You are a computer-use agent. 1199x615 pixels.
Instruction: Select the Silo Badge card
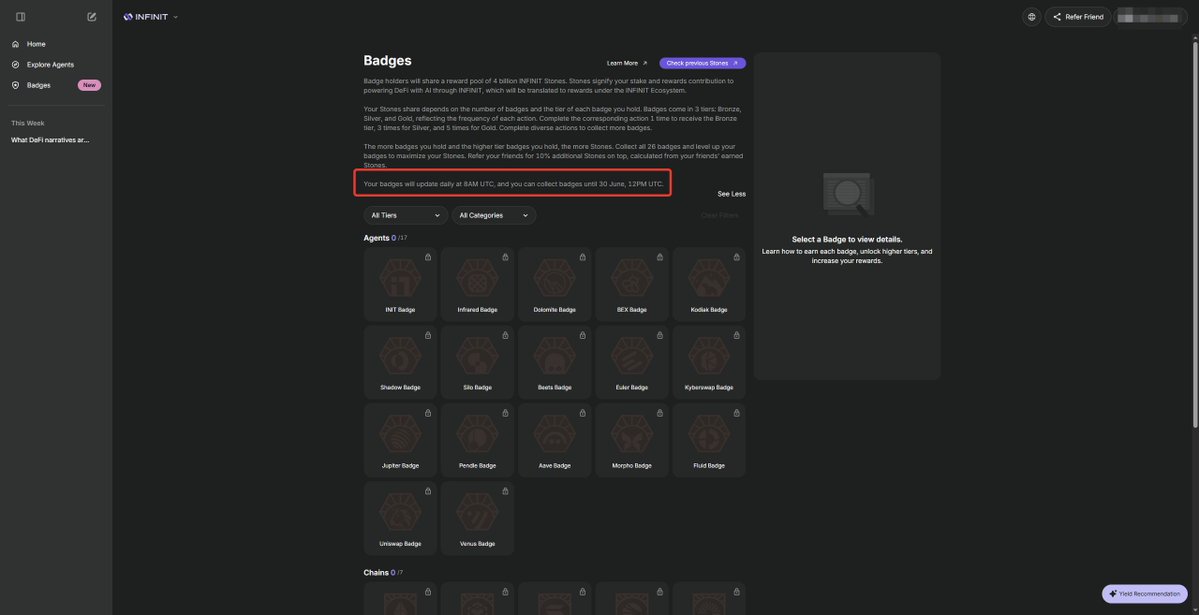[478, 362]
